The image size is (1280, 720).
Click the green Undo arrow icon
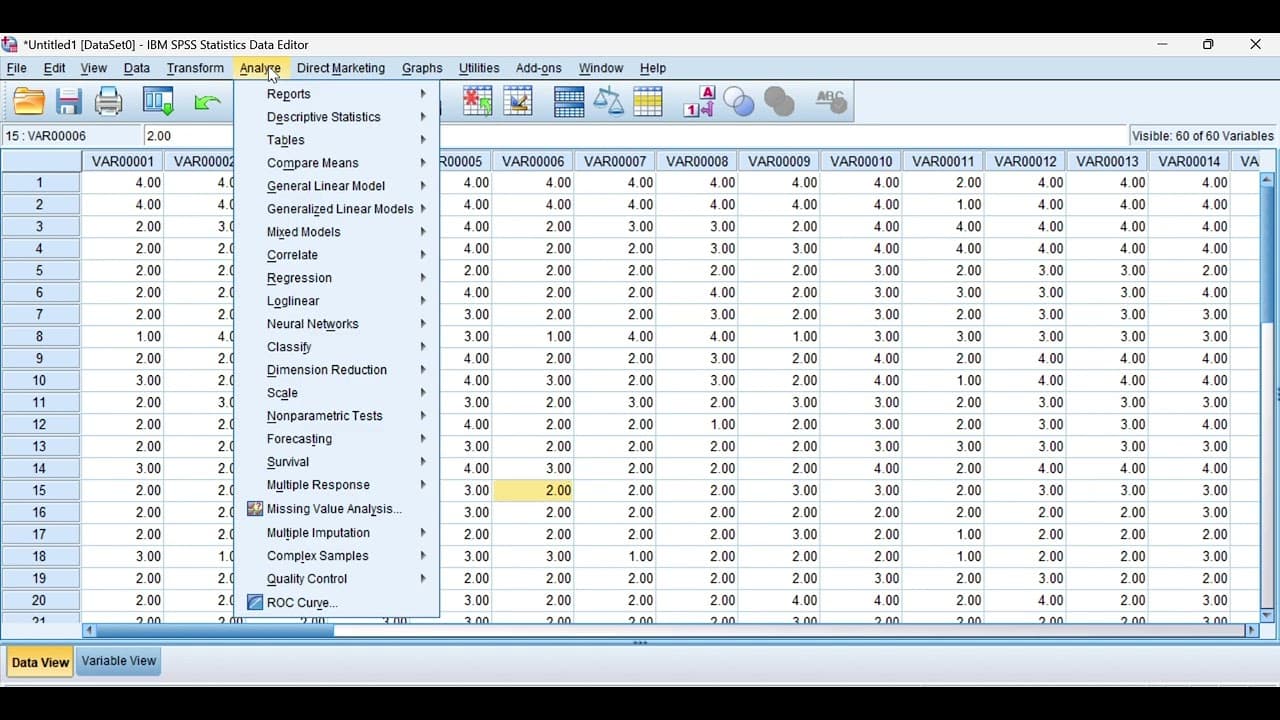point(207,101)
